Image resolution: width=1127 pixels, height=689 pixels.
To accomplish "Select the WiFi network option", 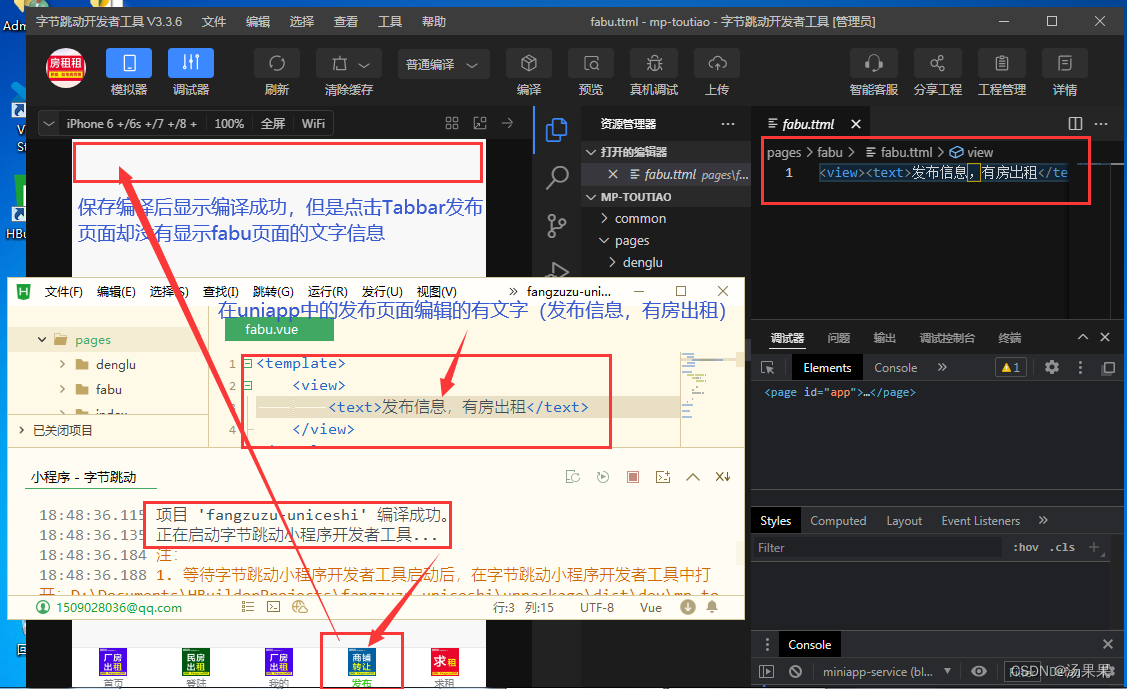I will coord(313,124).
